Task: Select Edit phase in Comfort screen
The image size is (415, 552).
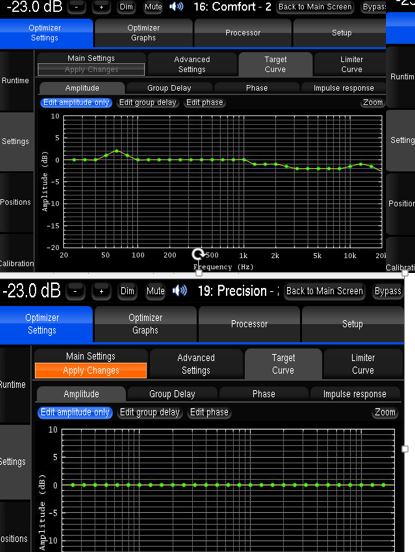Action: click(205, 102)
